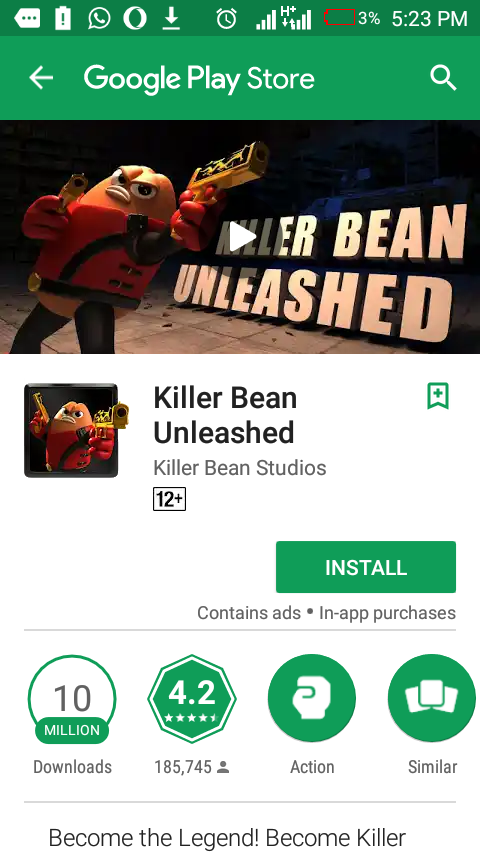Open Killer Bean Studios developer page
Image resolution: width=480 pixels, height=854 pixels.
(x=240, y=468)
